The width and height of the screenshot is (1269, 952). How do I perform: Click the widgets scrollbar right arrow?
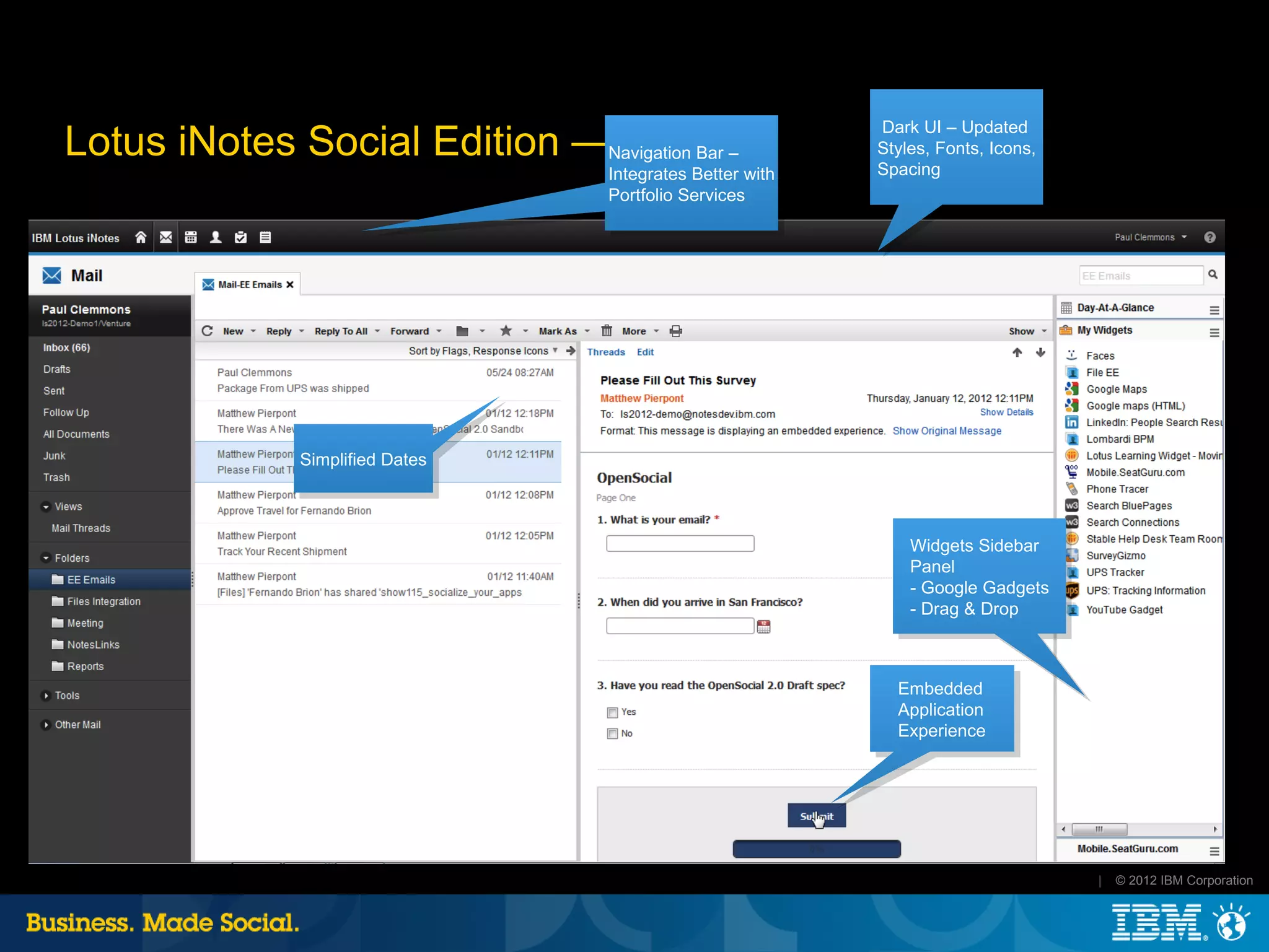pyautogui.click(x=1214, y=829)
